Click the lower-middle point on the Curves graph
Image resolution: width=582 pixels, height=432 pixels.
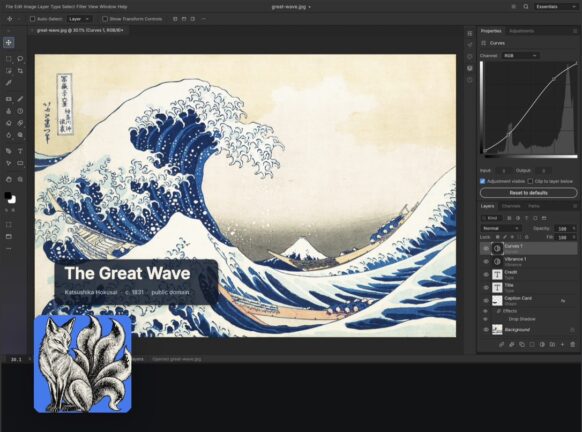click(510, 133)
